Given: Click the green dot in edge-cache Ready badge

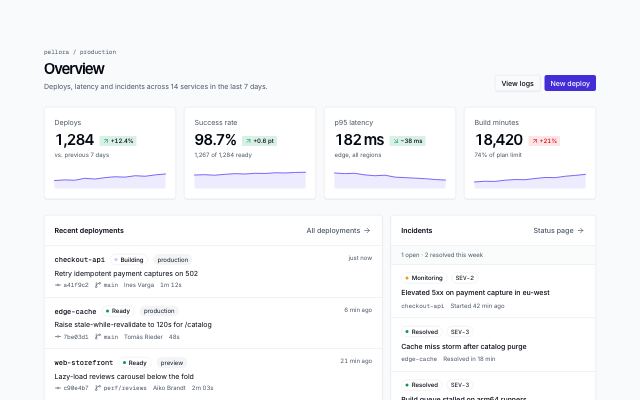Looking at the screenshot, I should [107, 311].
